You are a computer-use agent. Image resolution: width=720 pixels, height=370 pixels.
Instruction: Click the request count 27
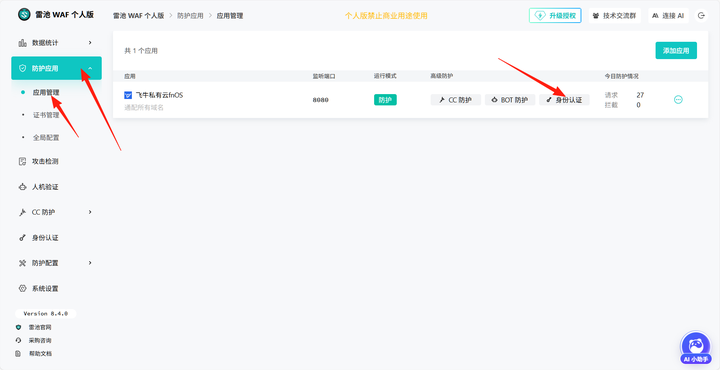pos(640,95)
